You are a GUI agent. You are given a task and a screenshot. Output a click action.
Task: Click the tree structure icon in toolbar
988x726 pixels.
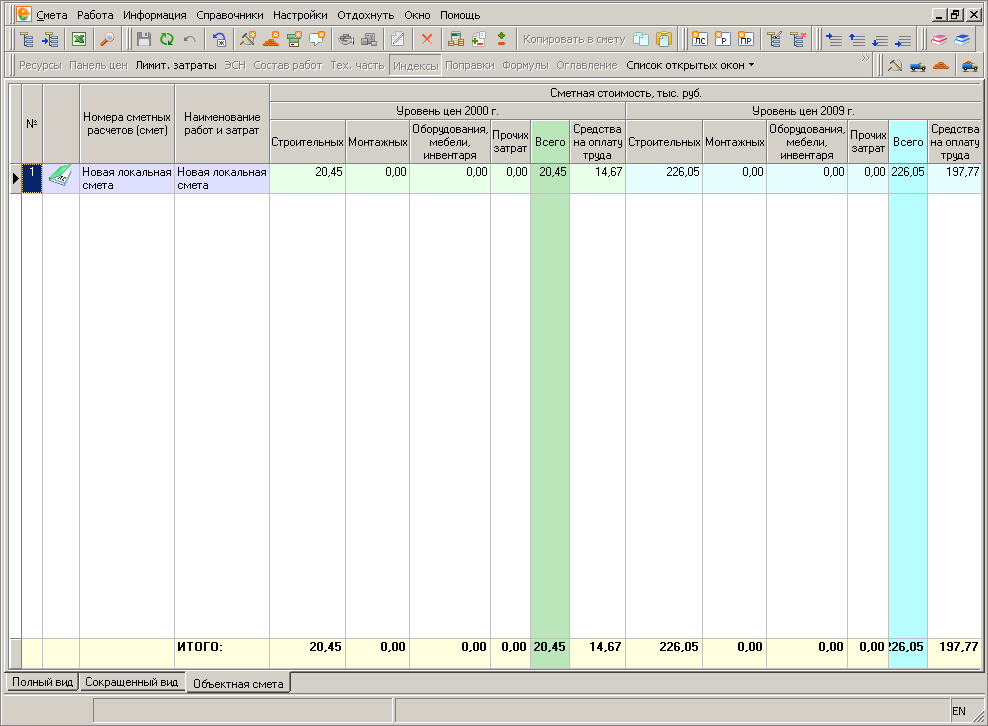pos(27,39)
